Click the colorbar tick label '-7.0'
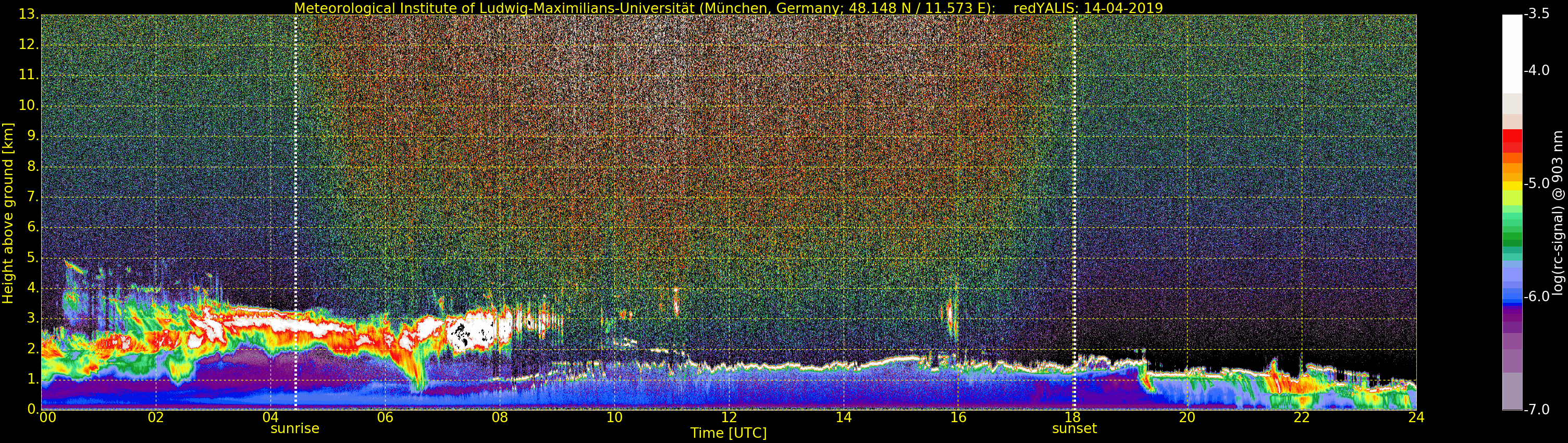The height and width of the screenshot is (443, 1568). click(x=1536, y=410)
